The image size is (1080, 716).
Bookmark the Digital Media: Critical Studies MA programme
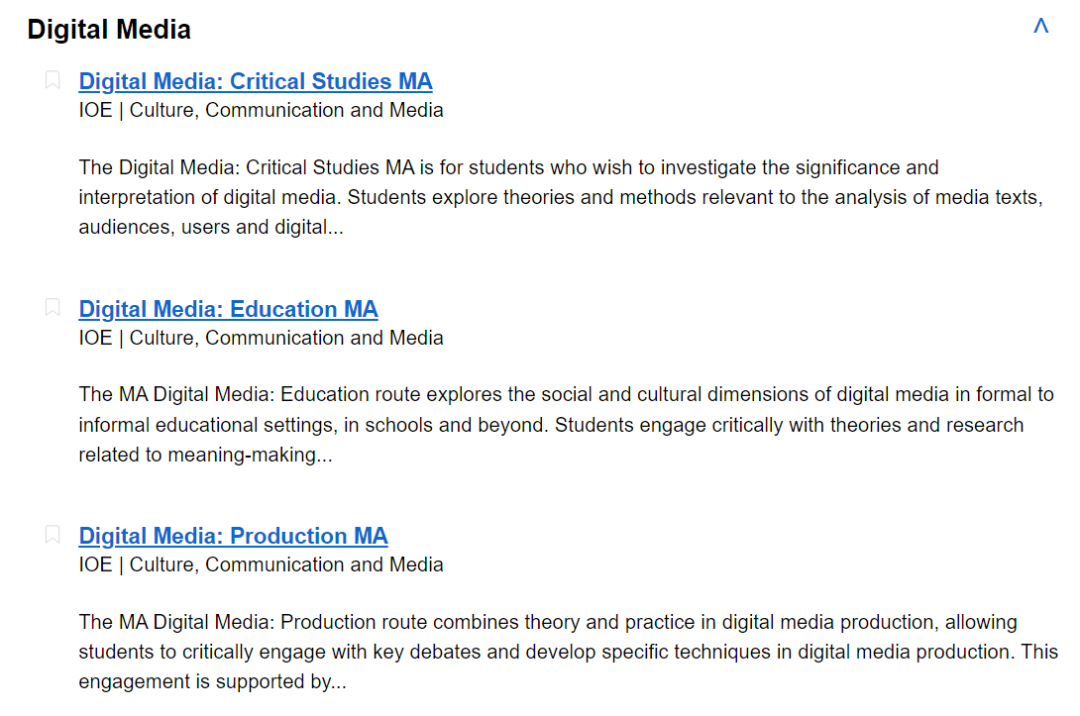point(53,81)
